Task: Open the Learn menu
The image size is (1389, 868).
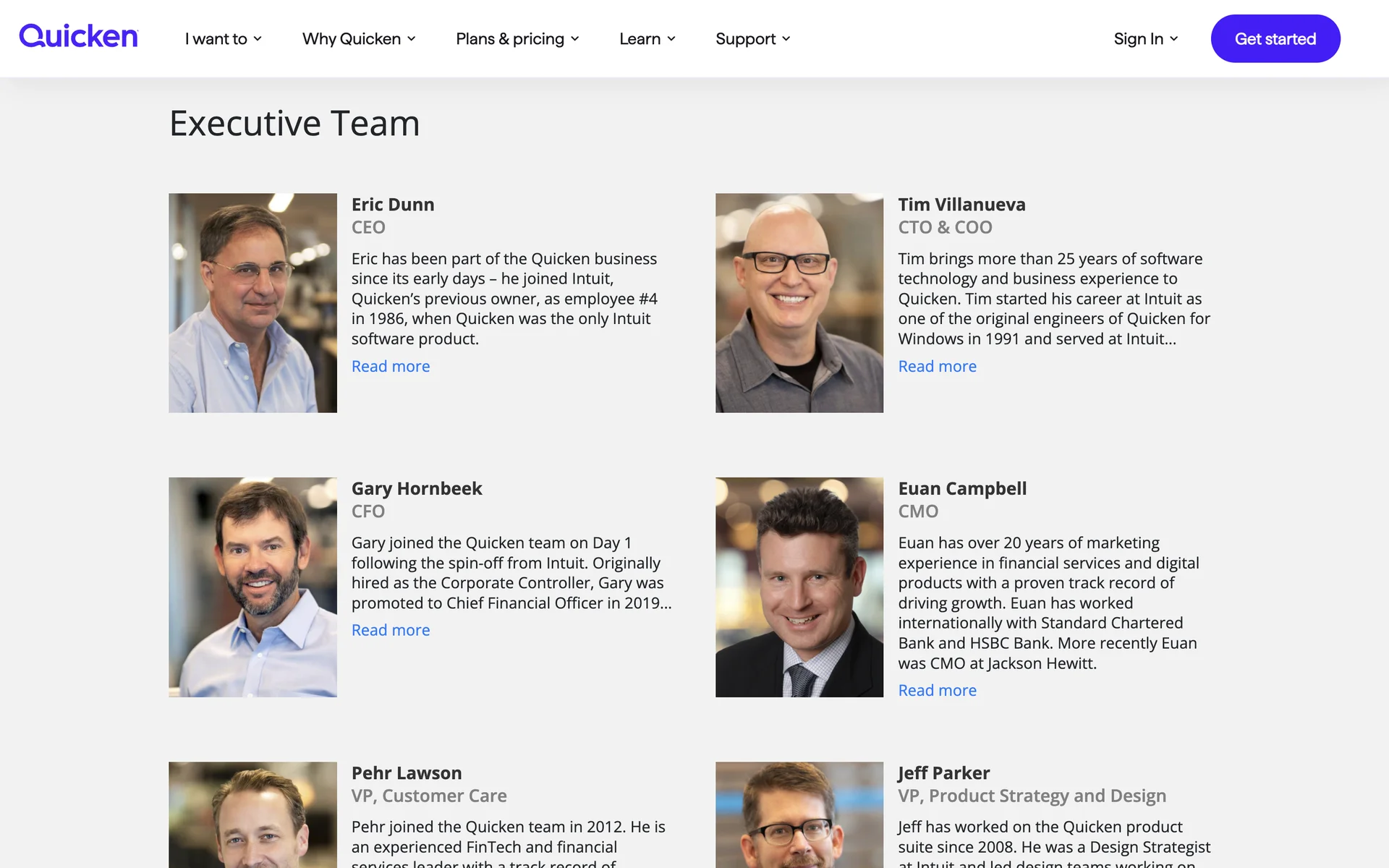Action: point(647,39)
